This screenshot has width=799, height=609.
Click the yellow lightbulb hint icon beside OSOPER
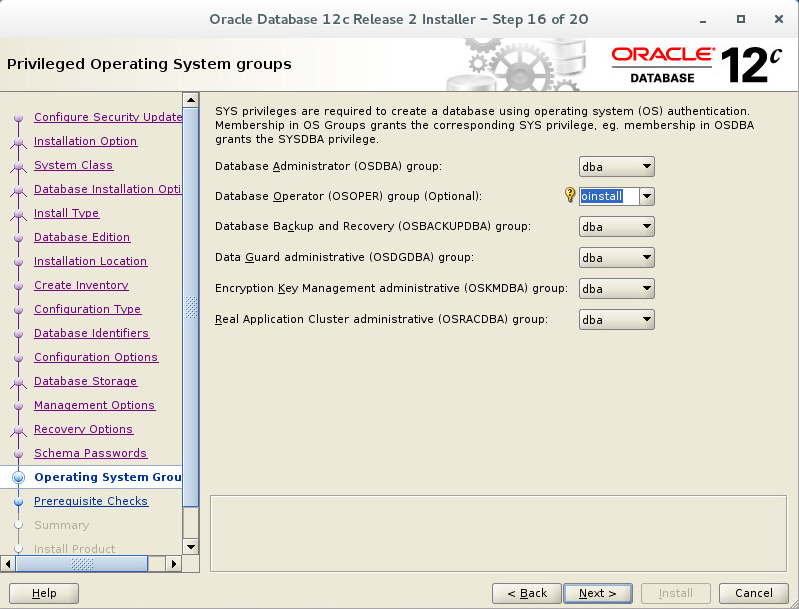[x=570, y=195]
